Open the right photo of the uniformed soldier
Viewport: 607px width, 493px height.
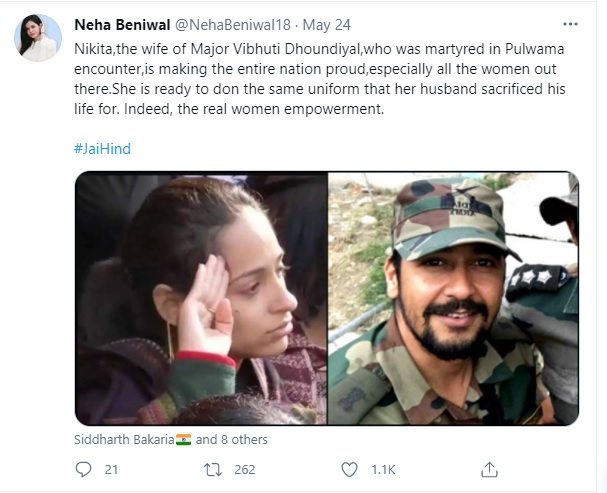pos(453,298)
